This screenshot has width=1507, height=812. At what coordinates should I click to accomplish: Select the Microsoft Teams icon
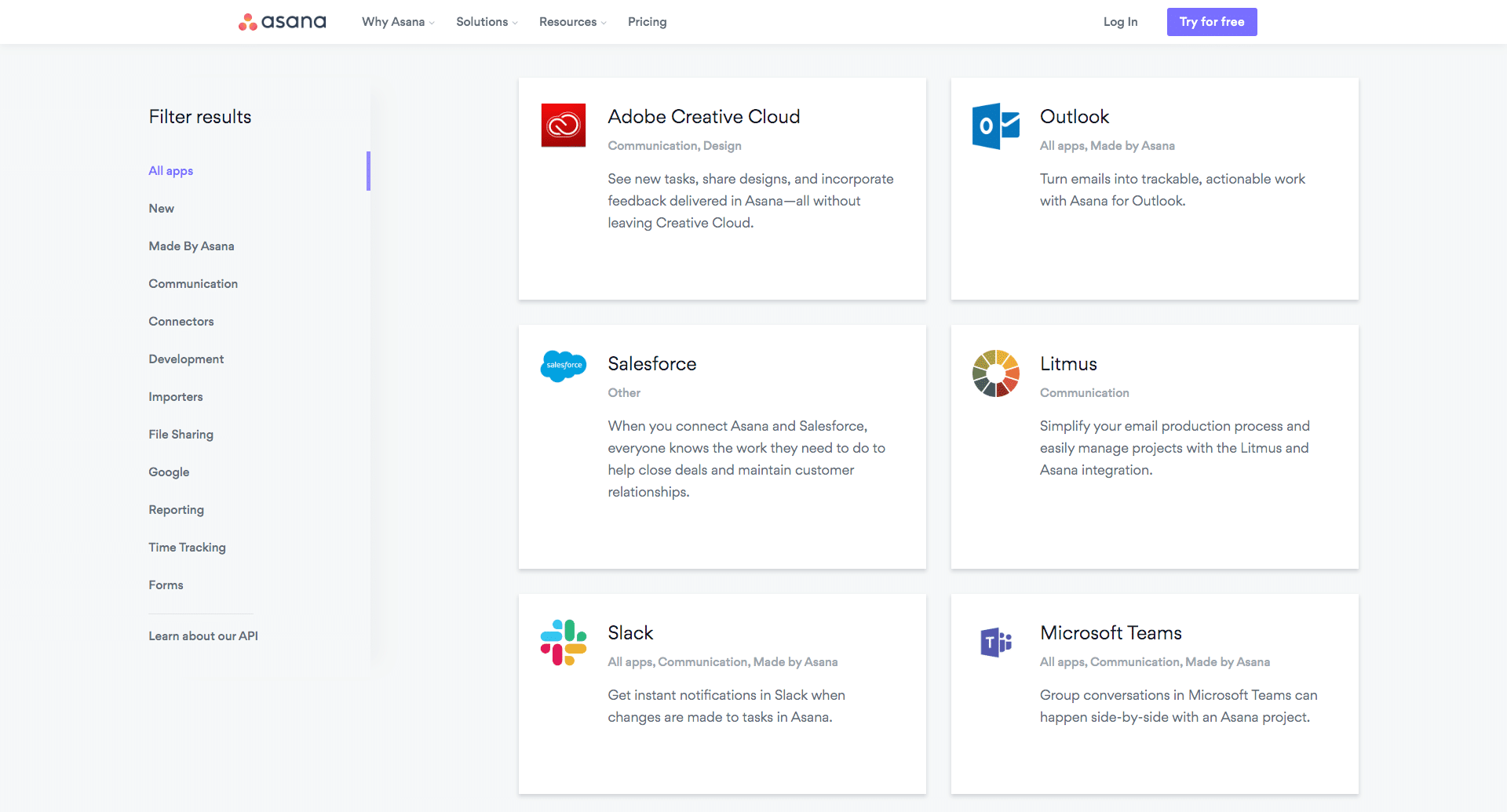pyautogui.click(x=994, y=641)
